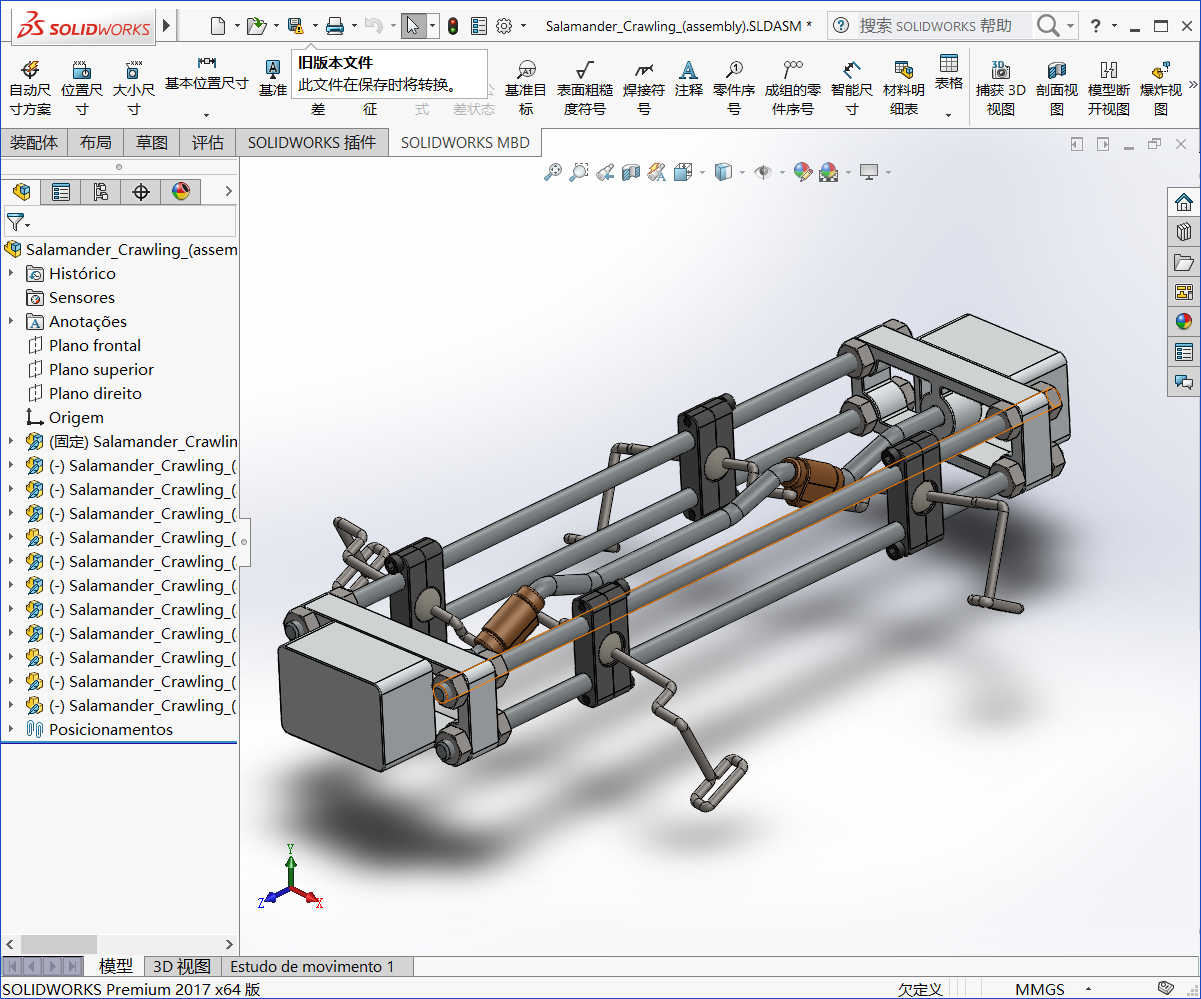The height and width of the screenshot is (999, 1201).
Task: Click the Open file folder icon
Action: click(x=256, y=26)
